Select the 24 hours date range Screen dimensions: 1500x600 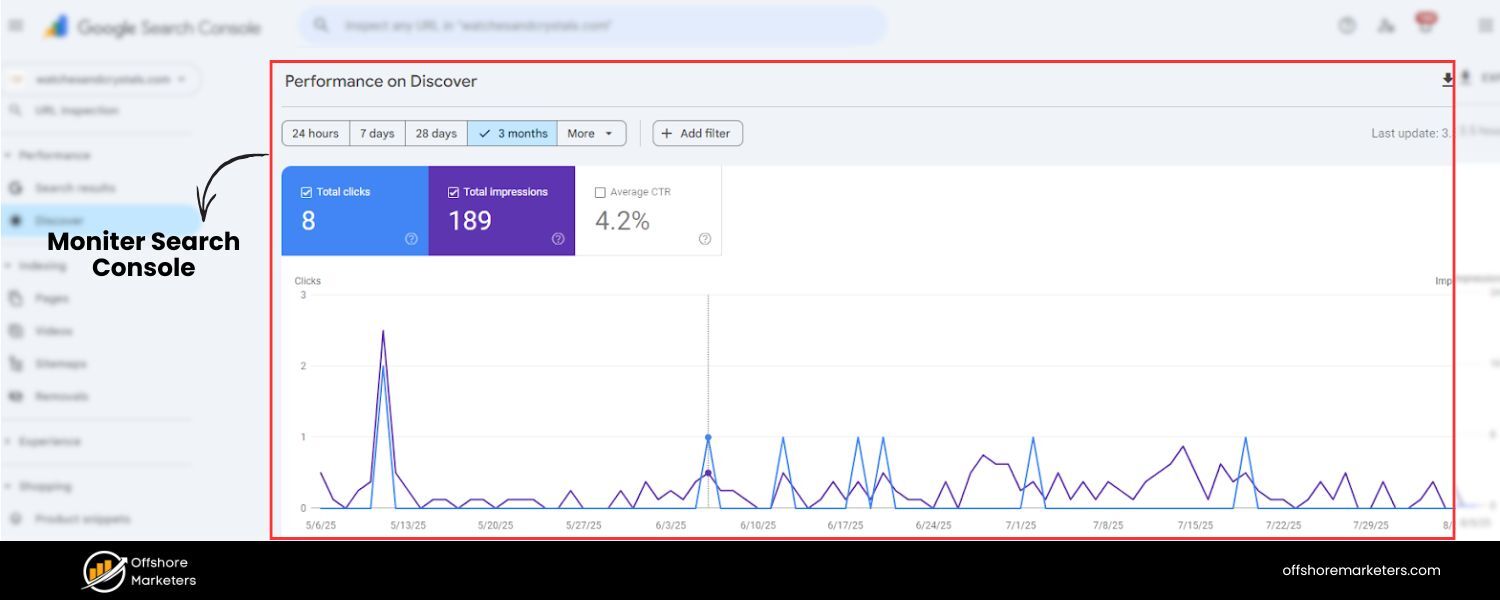tap(315, 132)
